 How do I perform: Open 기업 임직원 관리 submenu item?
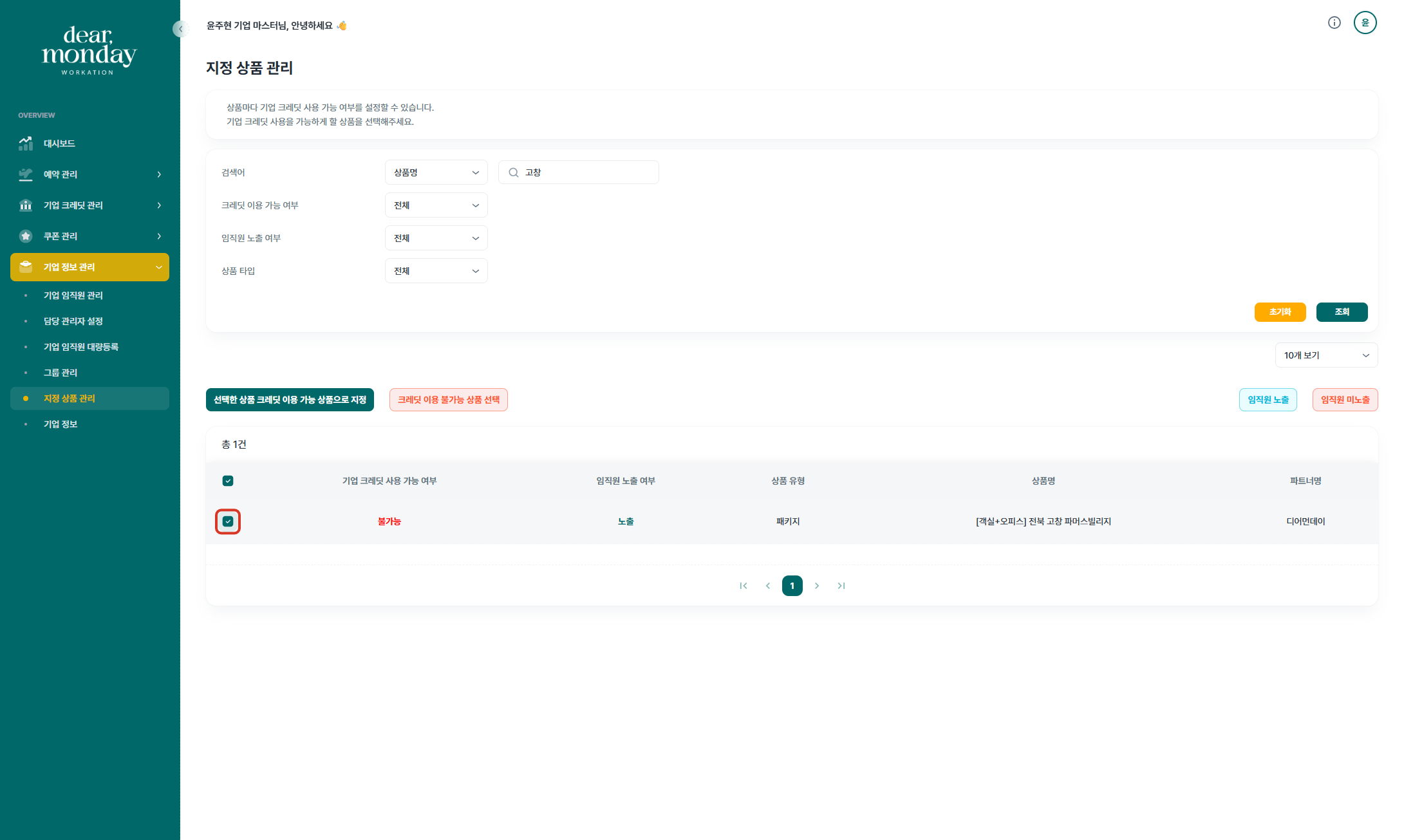coord(73,295)
